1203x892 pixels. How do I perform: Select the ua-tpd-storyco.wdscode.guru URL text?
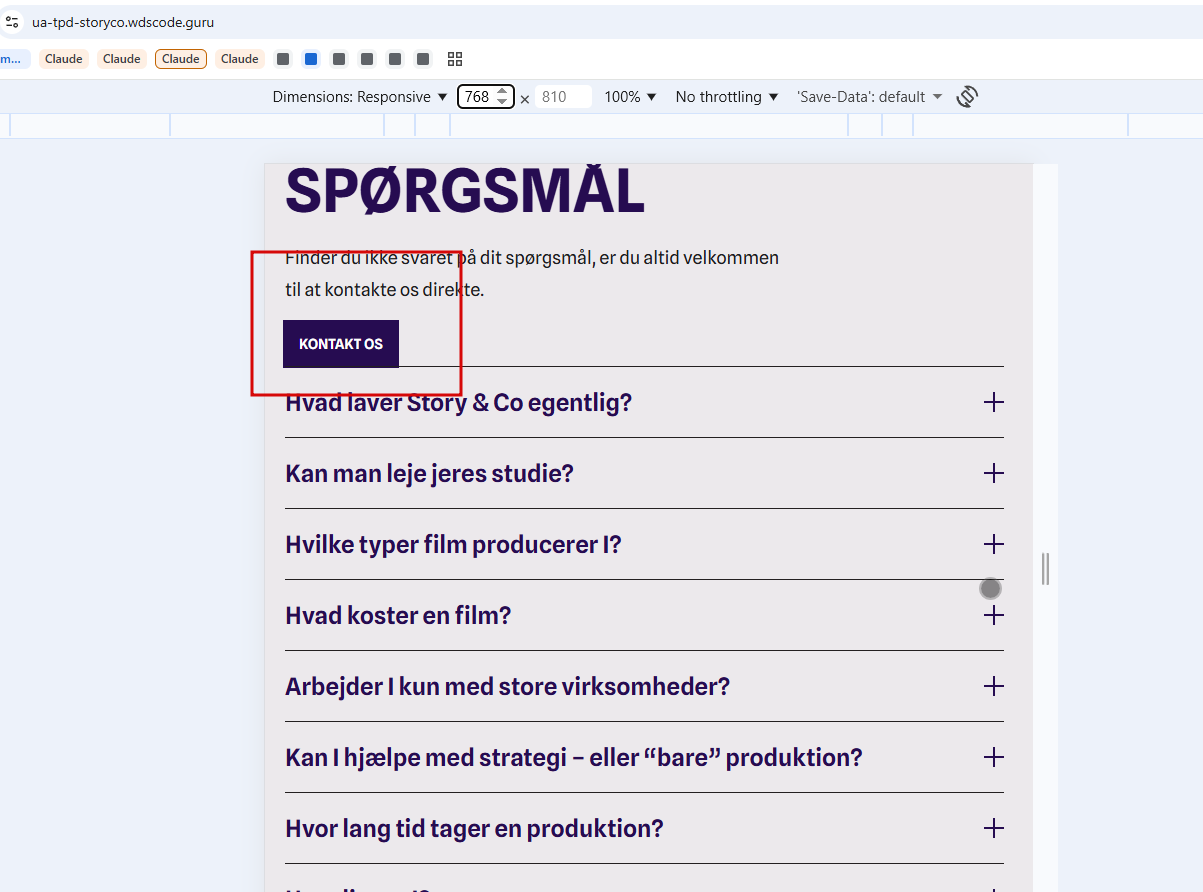click(x=123, y=22)
